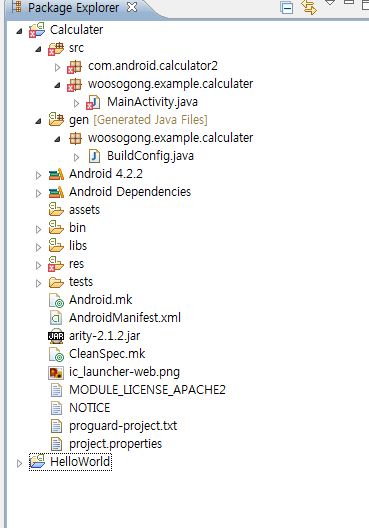Close the Package Explorer tab
The height and width of the screenshot is (528, 369).
132,7
